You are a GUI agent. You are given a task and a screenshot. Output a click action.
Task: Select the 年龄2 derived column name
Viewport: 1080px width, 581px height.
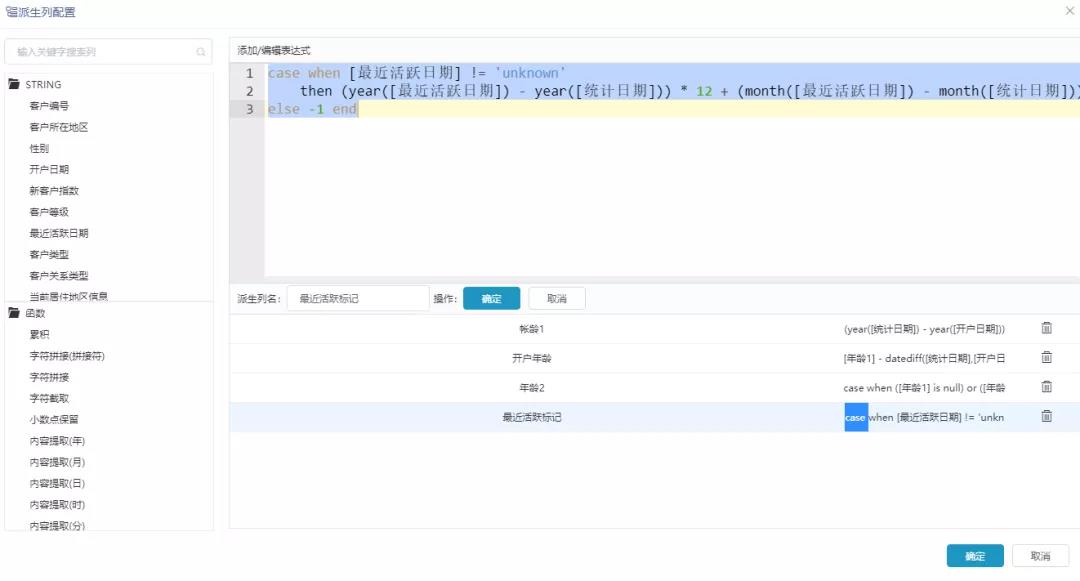click(532, 388)
